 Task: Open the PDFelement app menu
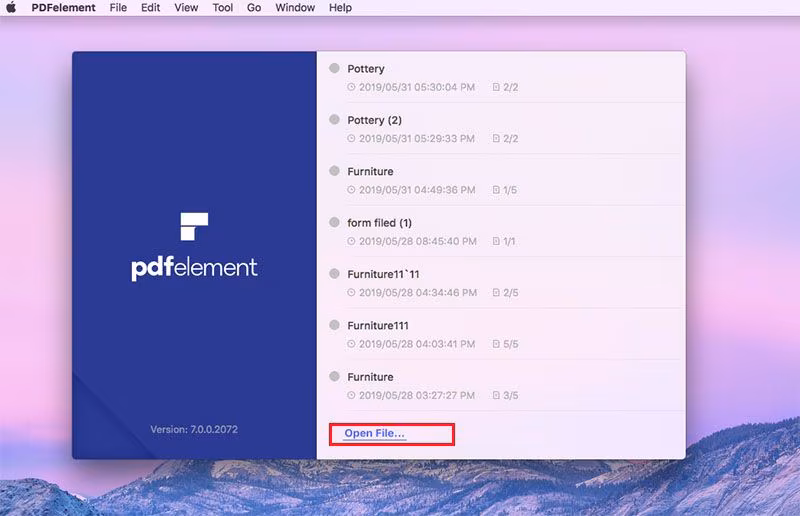tap(63, 8)
